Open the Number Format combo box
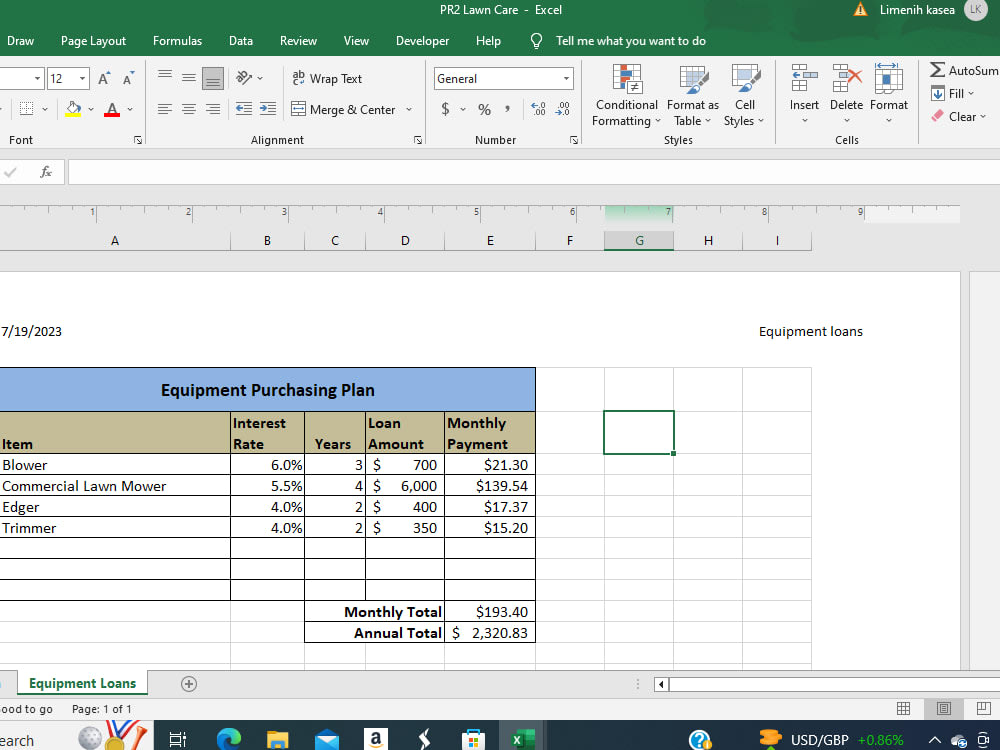1000x750 pixels. coord(504,78)
